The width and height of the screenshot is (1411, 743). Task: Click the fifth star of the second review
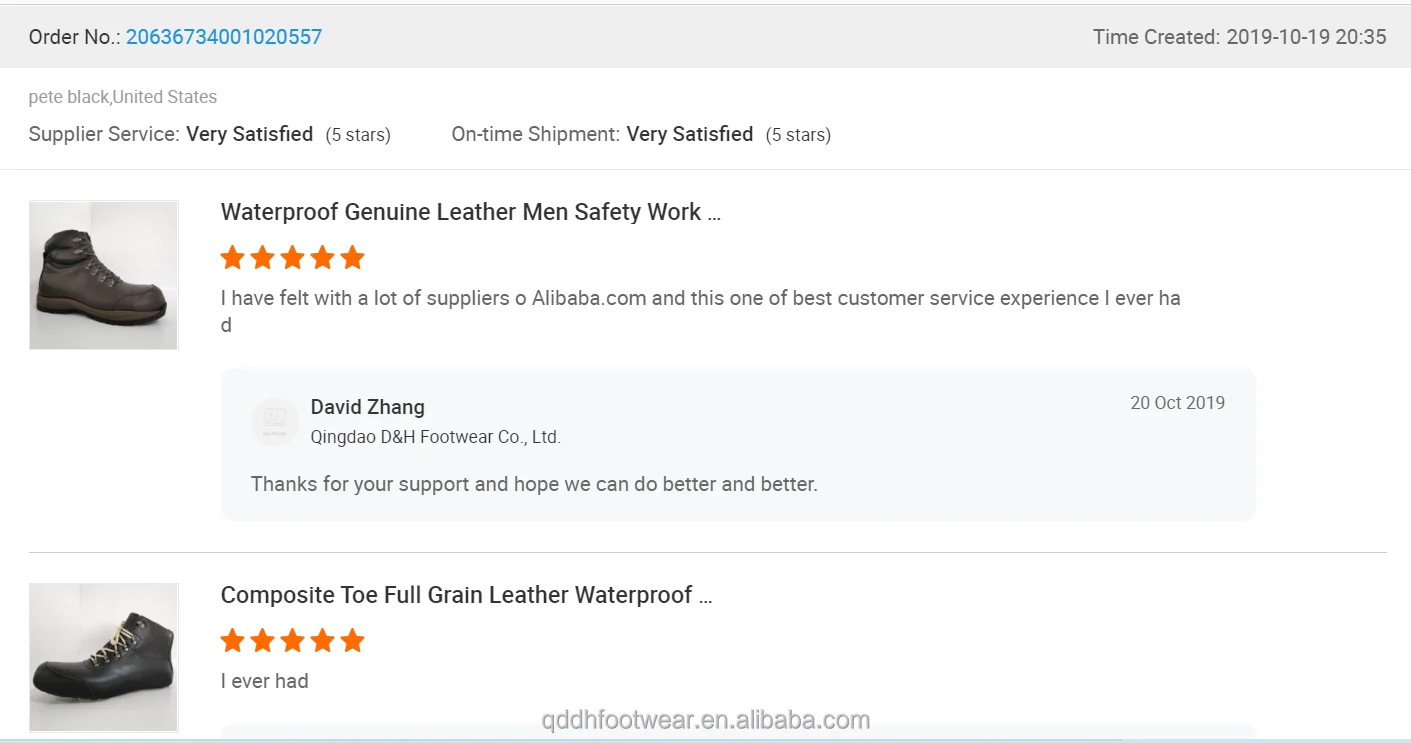click(x=352, y=641)
